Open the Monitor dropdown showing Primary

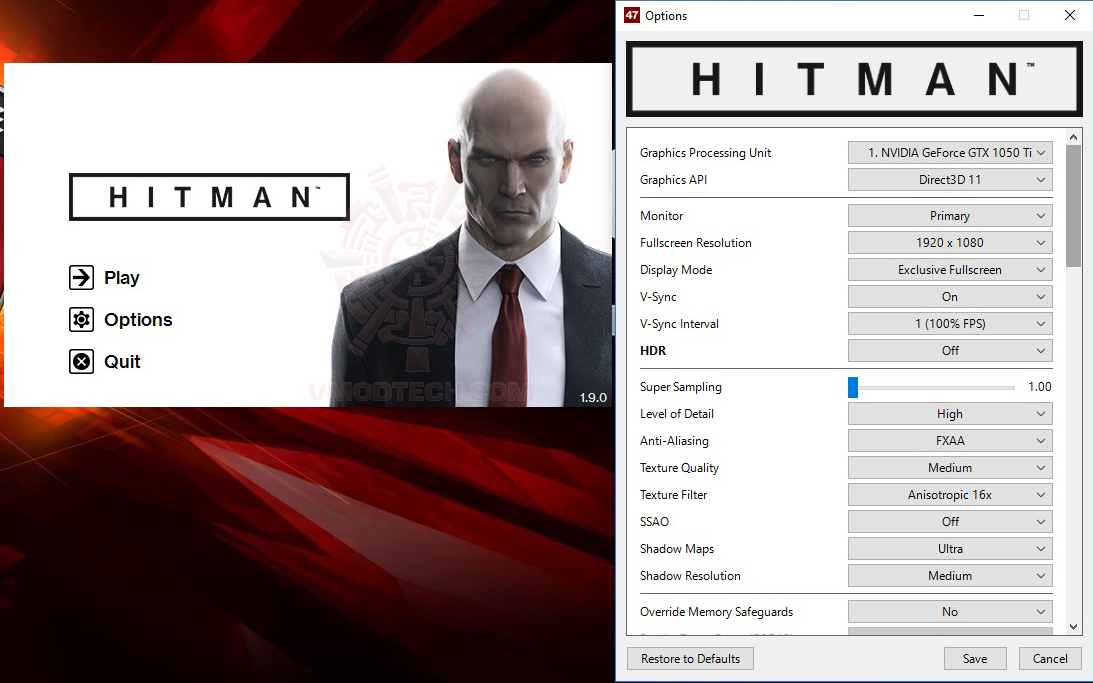[950, 216]
